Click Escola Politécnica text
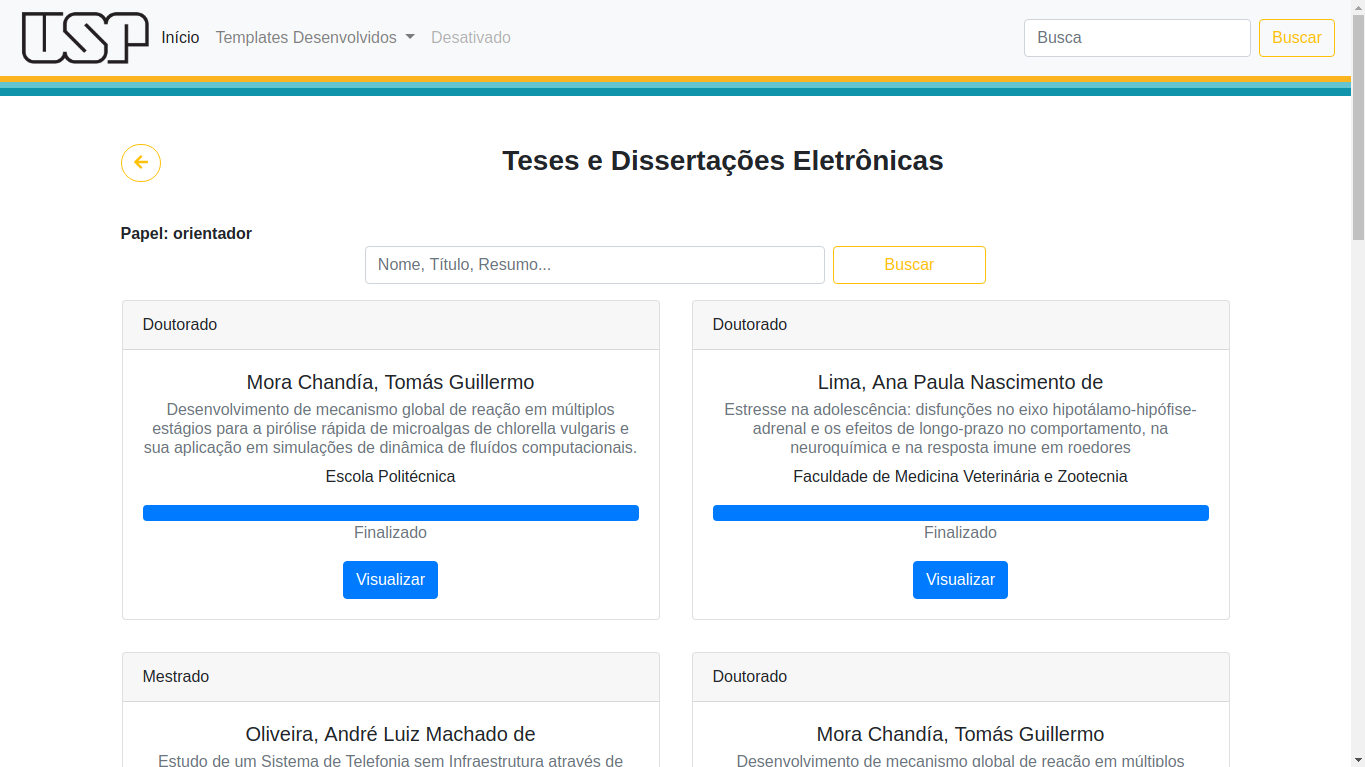1365x767 pixels. [390, 477]
